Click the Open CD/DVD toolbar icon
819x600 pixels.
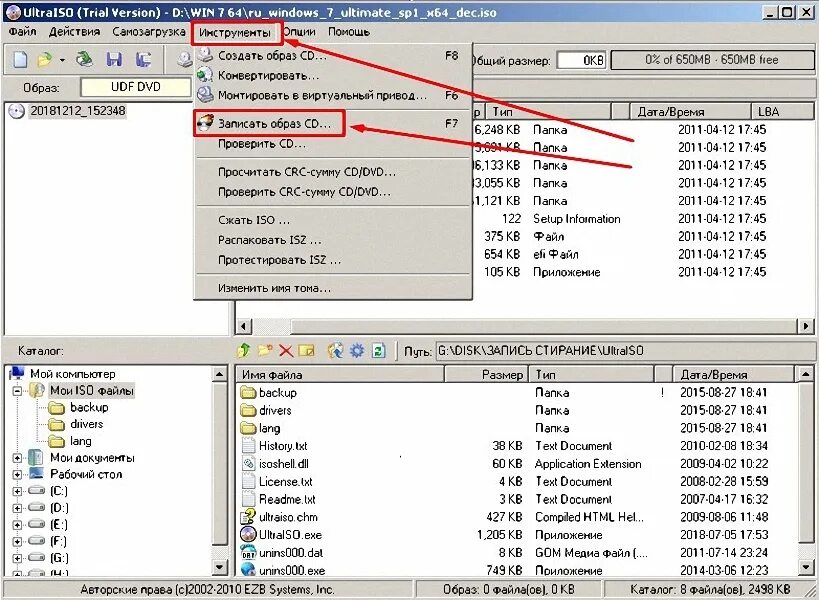click(x=84, y=60)
